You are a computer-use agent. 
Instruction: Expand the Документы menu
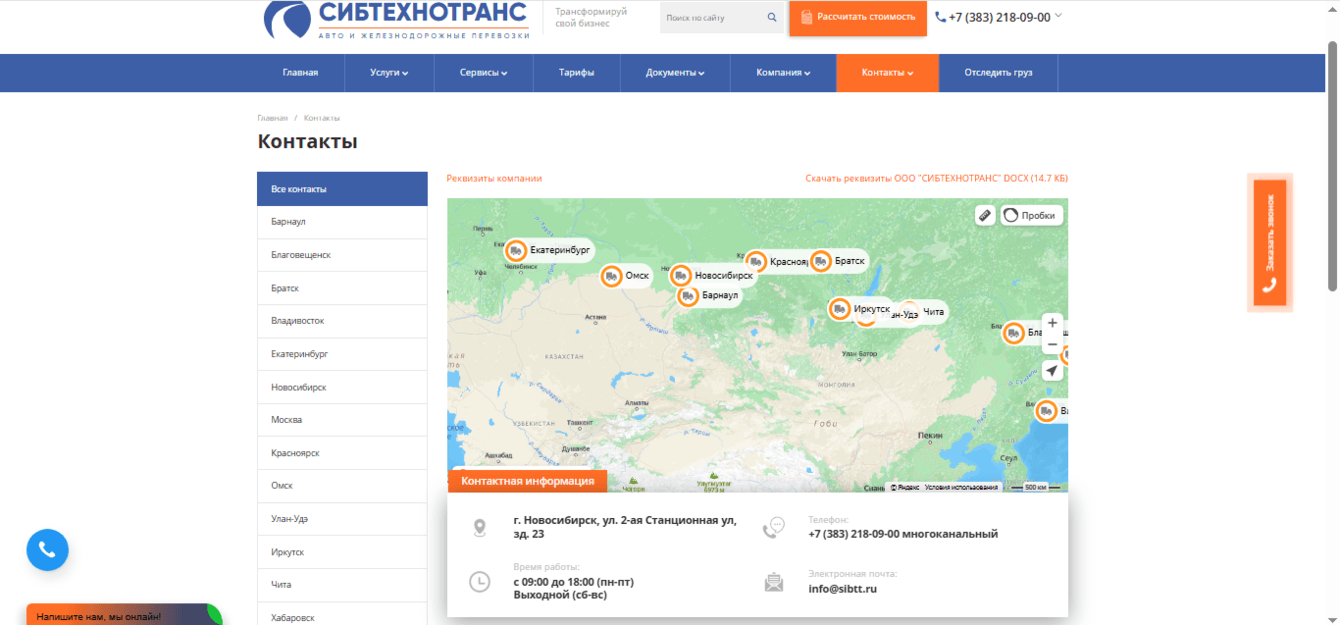tap(675, 73)
